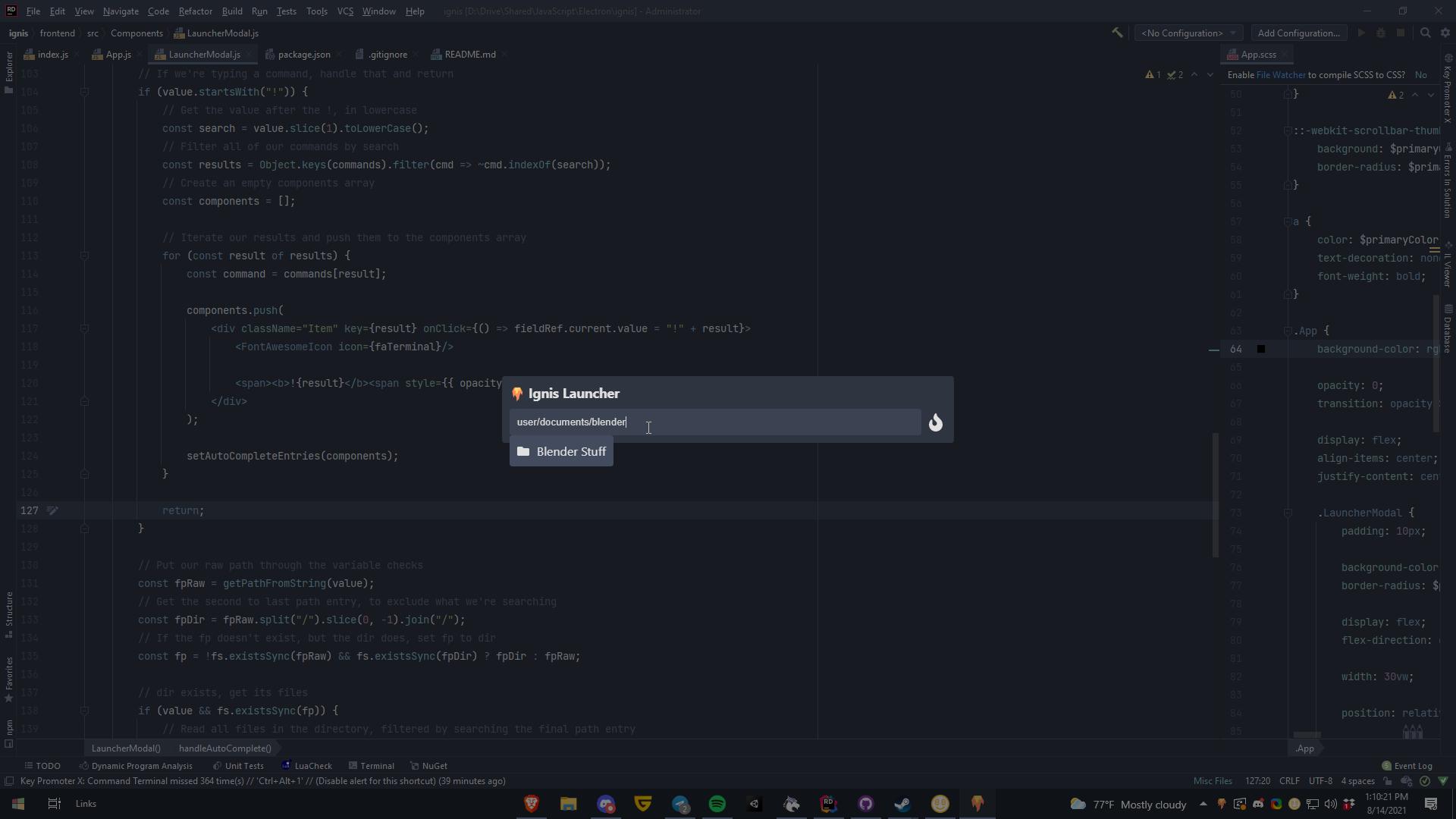The image size is (1456, 819).
Task: Collapse the .LauncherModal fold on line 73
Action: pyautogui.click(x=1287, y=513)
